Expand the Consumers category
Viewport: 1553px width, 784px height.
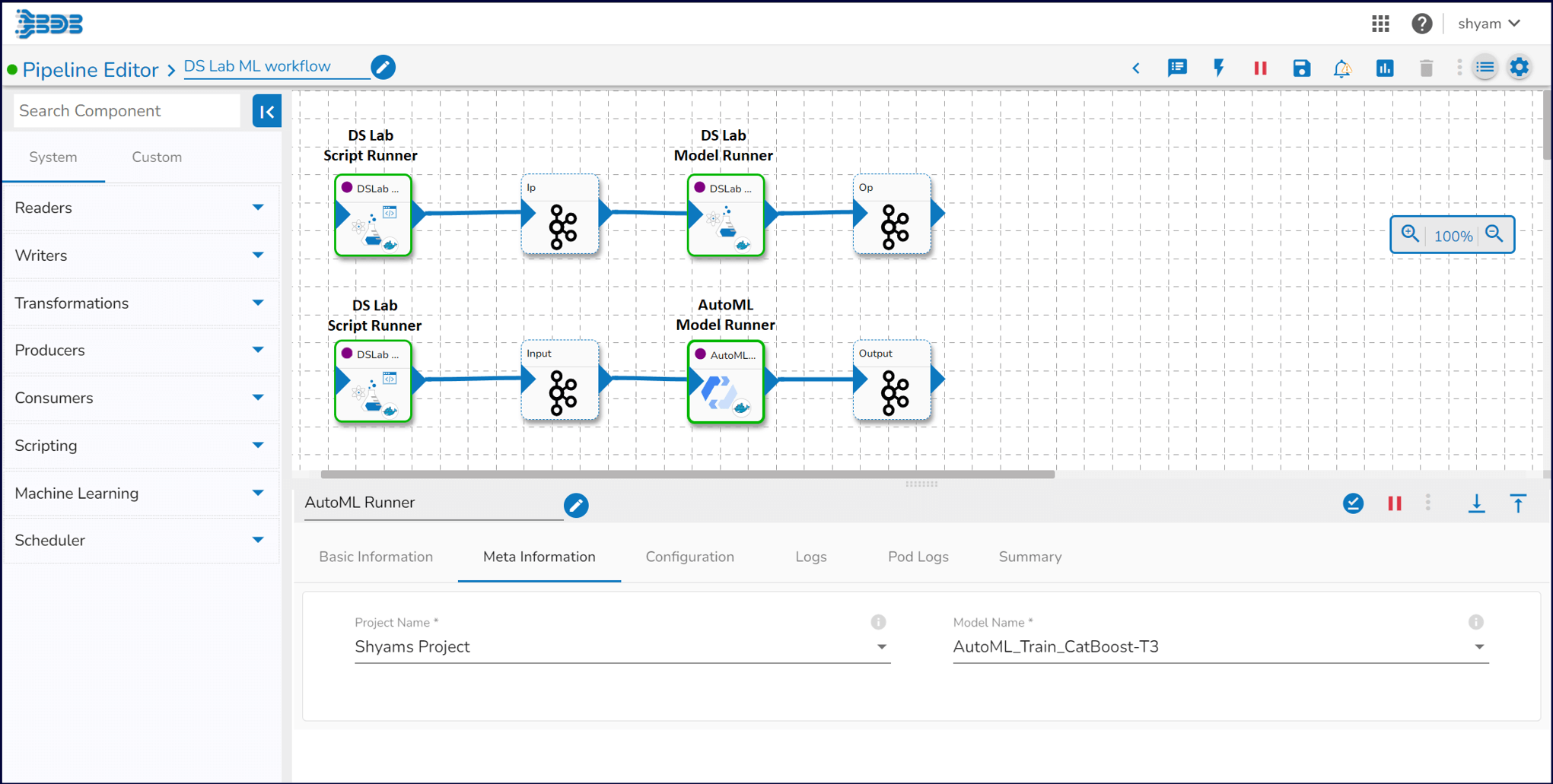141,398
